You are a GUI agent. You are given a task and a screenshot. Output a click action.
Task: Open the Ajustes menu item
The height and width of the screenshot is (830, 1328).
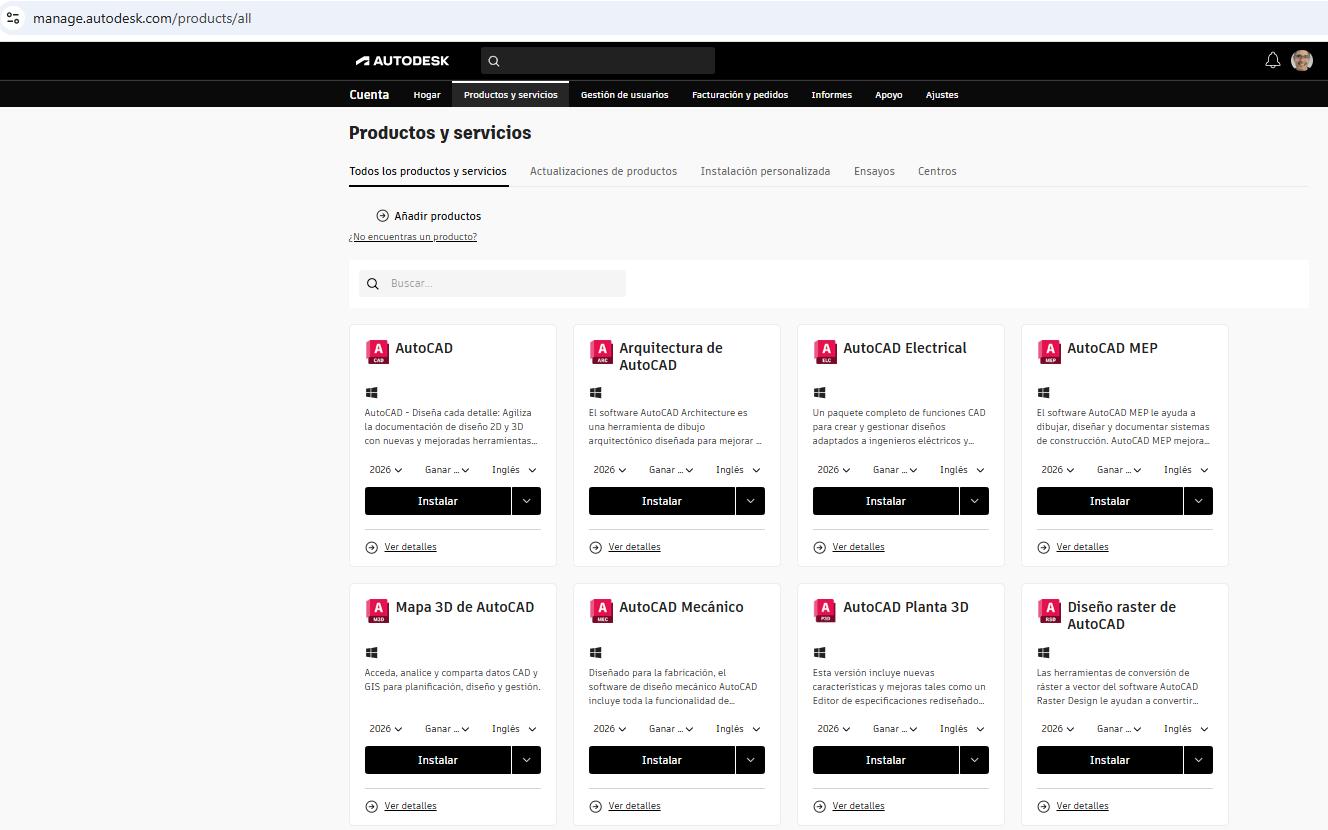click(942, 95)
